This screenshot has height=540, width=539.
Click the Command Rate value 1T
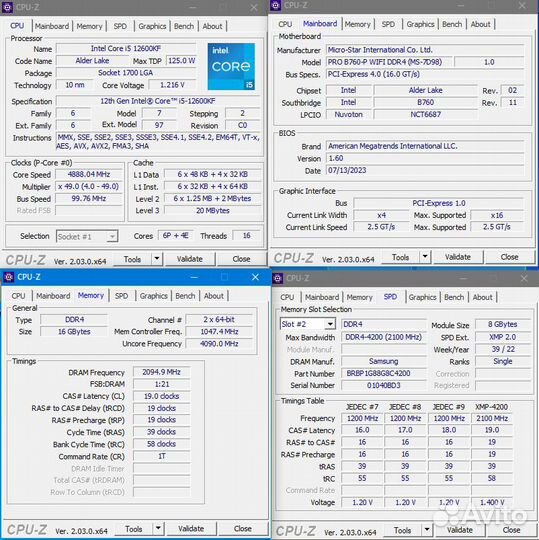point(162,456)
